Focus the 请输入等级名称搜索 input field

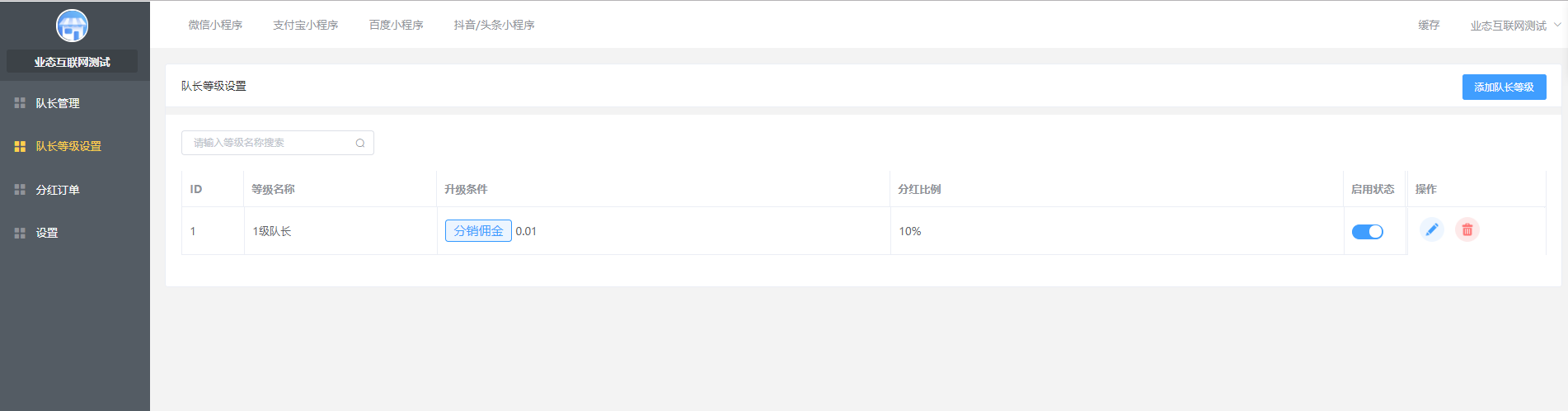coord(278,143)
